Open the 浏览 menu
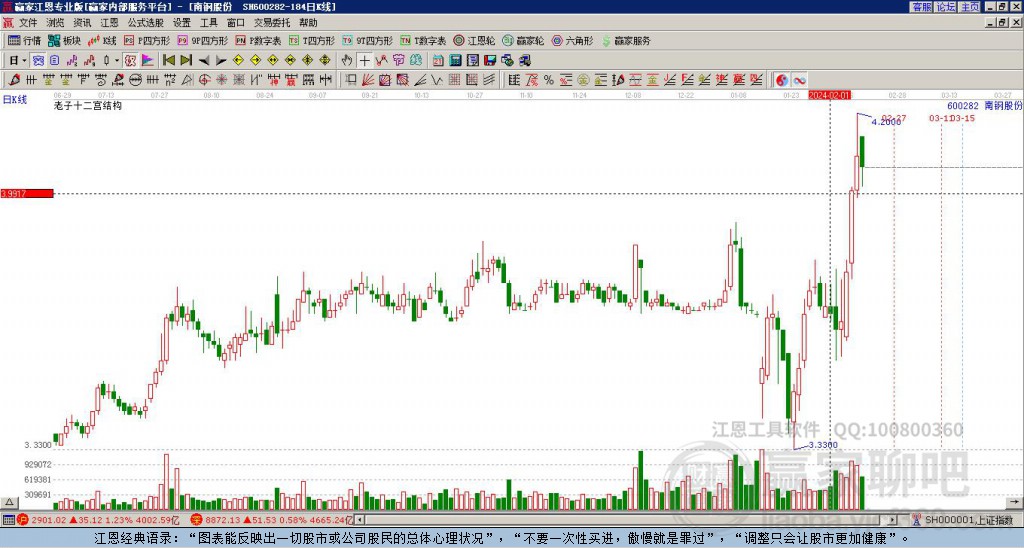 (x=55, y=23)
